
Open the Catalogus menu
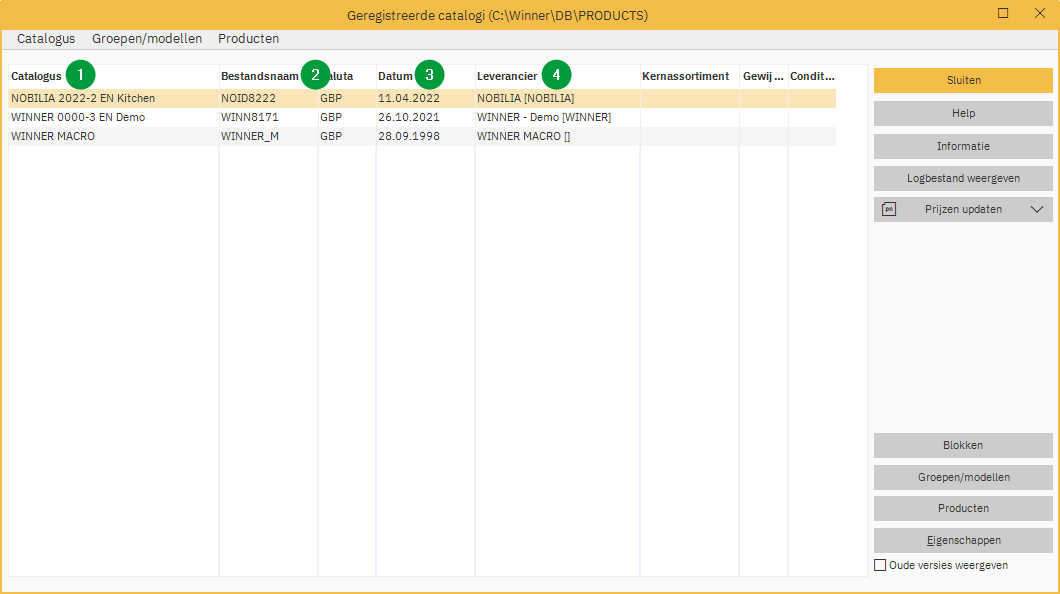coord(45,39)
